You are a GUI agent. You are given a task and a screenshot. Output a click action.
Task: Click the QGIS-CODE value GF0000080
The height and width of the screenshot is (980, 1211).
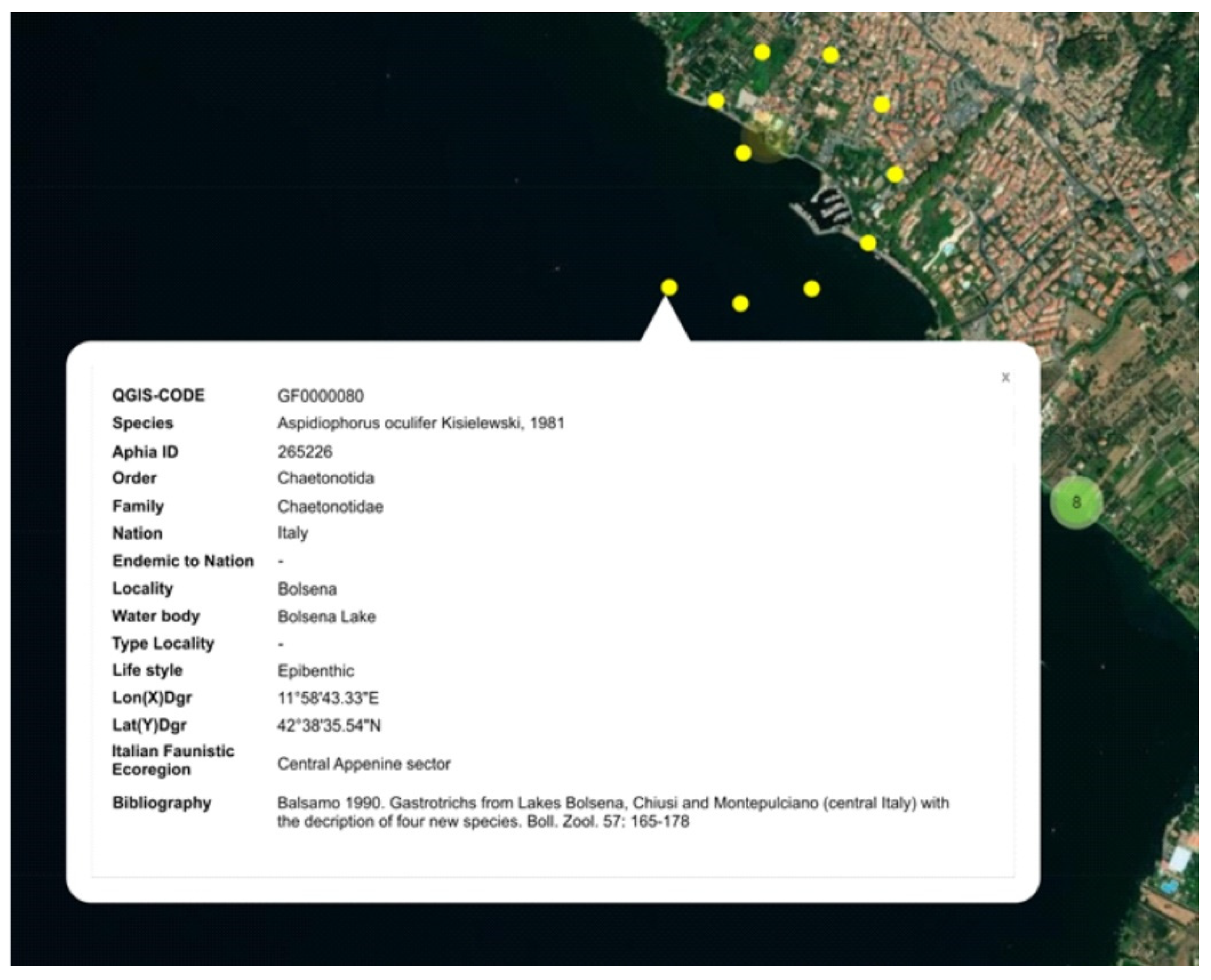[x=320, y=396]
